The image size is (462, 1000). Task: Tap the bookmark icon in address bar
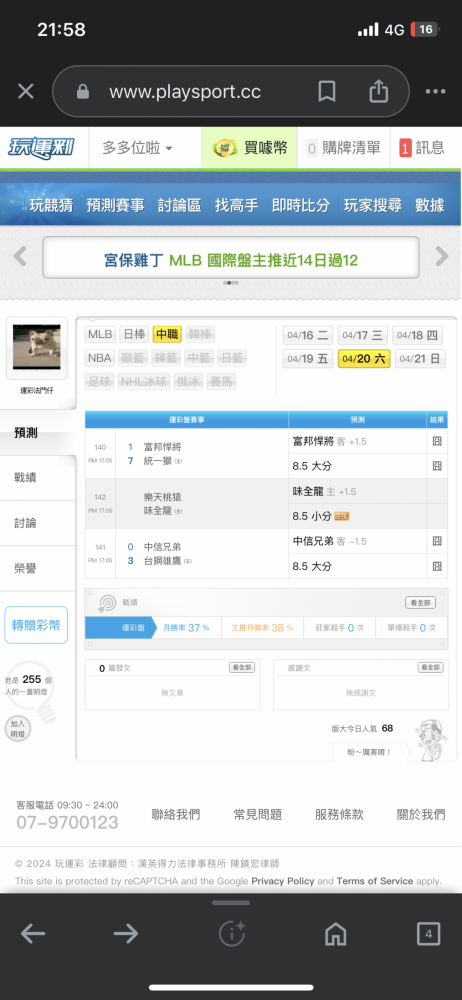(x=327, y=91)
